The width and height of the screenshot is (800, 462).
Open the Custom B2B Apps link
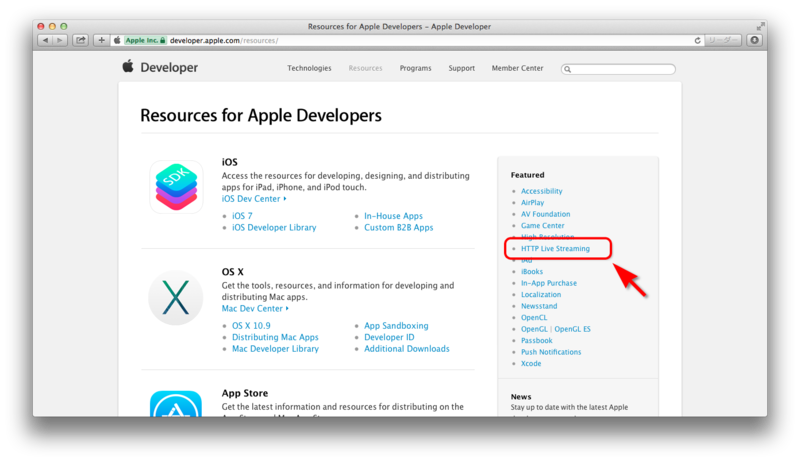tap(398, 227)
